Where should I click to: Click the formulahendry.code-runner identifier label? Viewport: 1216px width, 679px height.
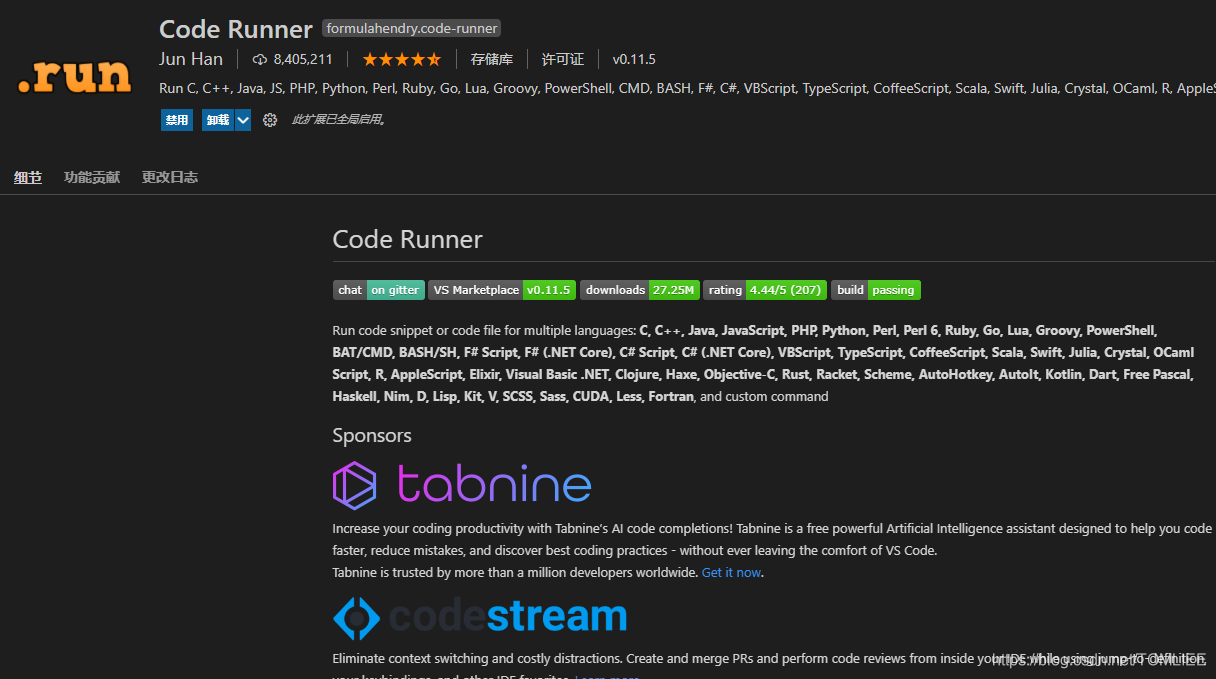point(412,28)
